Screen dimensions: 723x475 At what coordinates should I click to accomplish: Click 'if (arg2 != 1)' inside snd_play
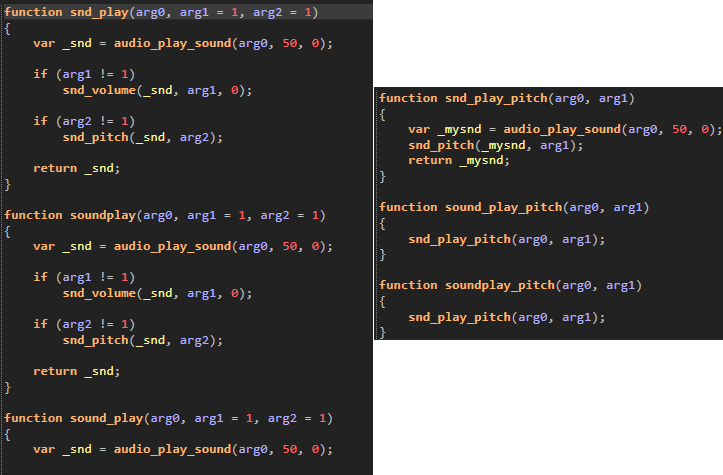[84, 121]
